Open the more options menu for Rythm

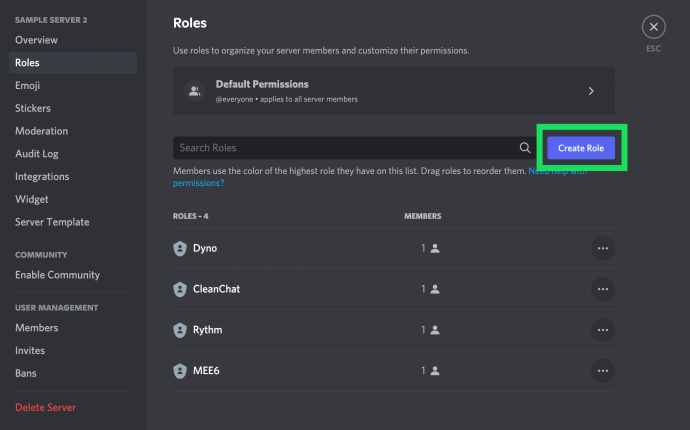602,329
